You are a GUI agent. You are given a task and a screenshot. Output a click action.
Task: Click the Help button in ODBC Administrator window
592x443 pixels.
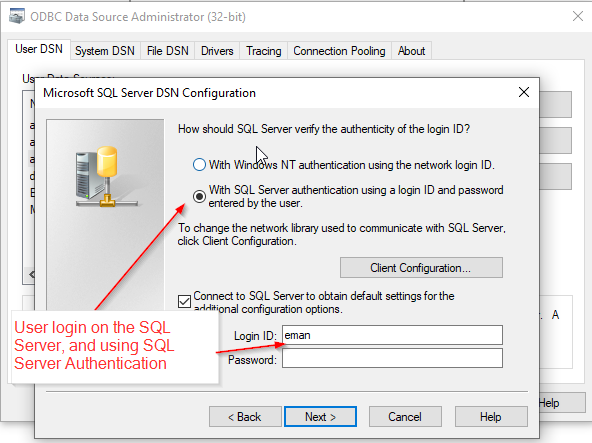[562, 403]
